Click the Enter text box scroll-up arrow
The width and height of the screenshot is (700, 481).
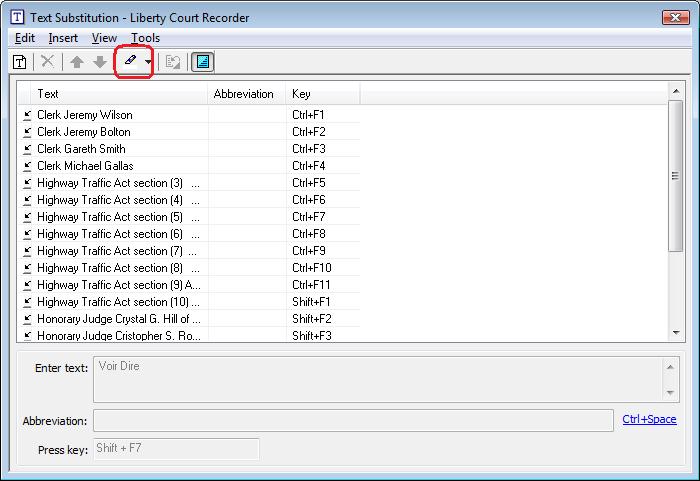point(670,367)
